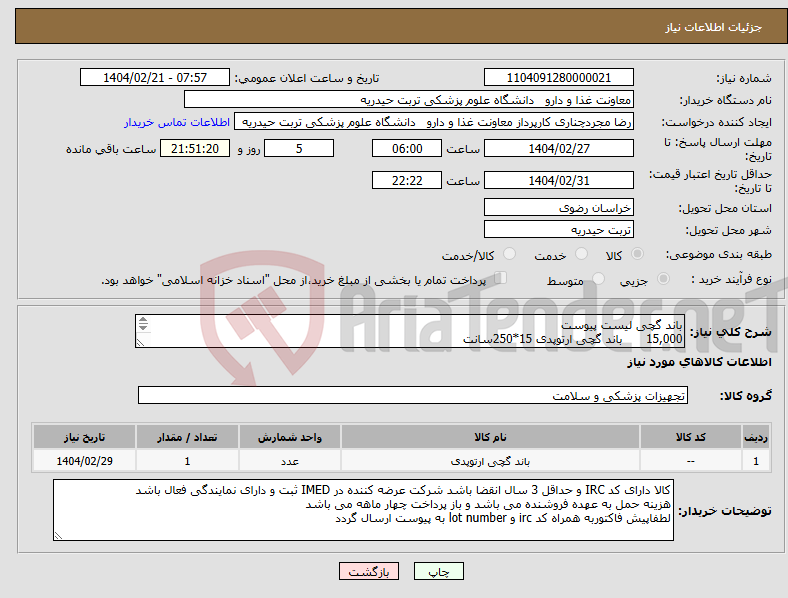Screen dimensions: 788x598
Task: Toggle the Islamic treasury payment checkbox
Action: click(501, 278)
